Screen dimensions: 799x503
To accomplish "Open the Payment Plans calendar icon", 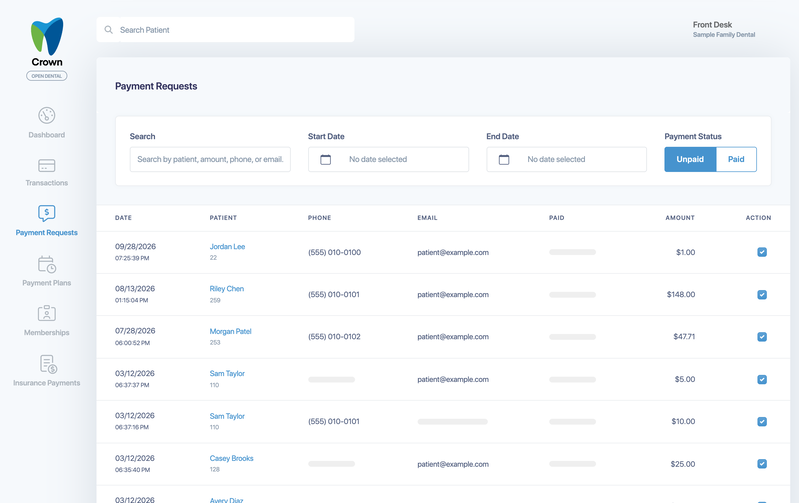I will point(46,264).
